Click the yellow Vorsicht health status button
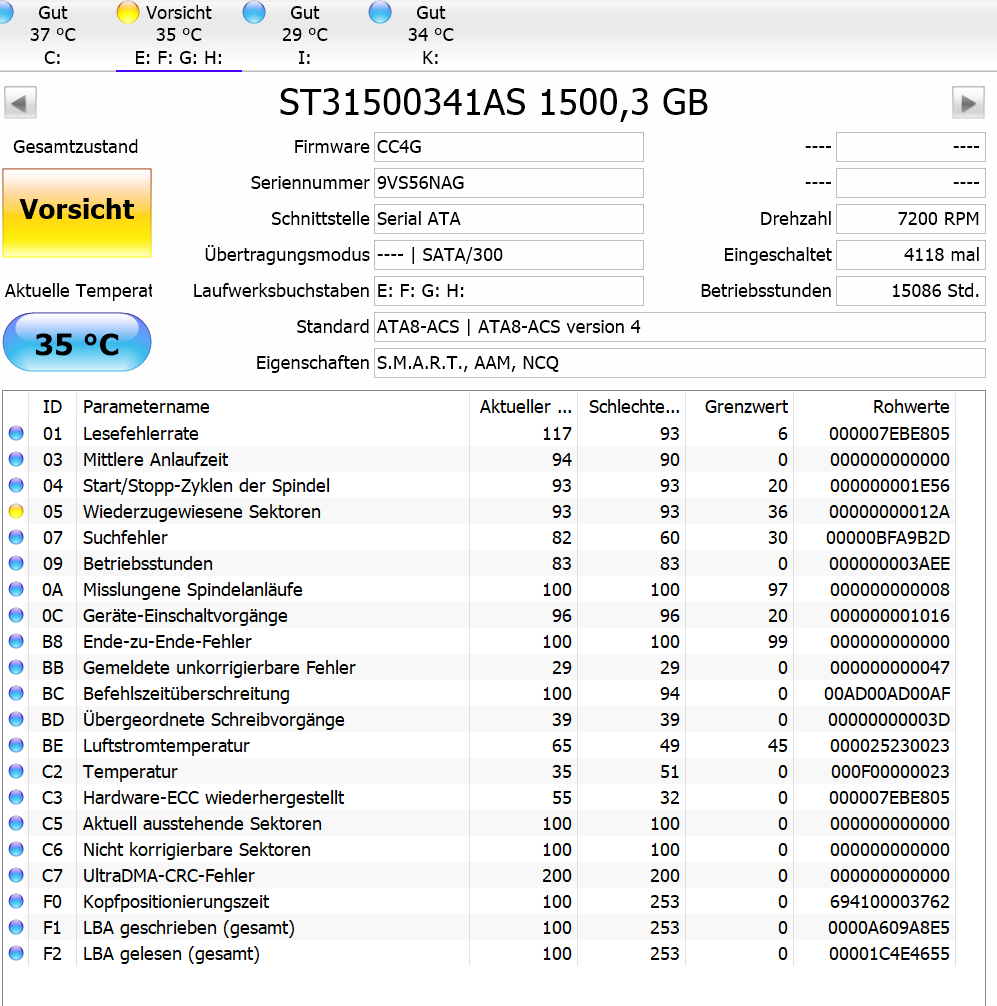Screen dimensions: 997x1006 [x=77, y=213]
